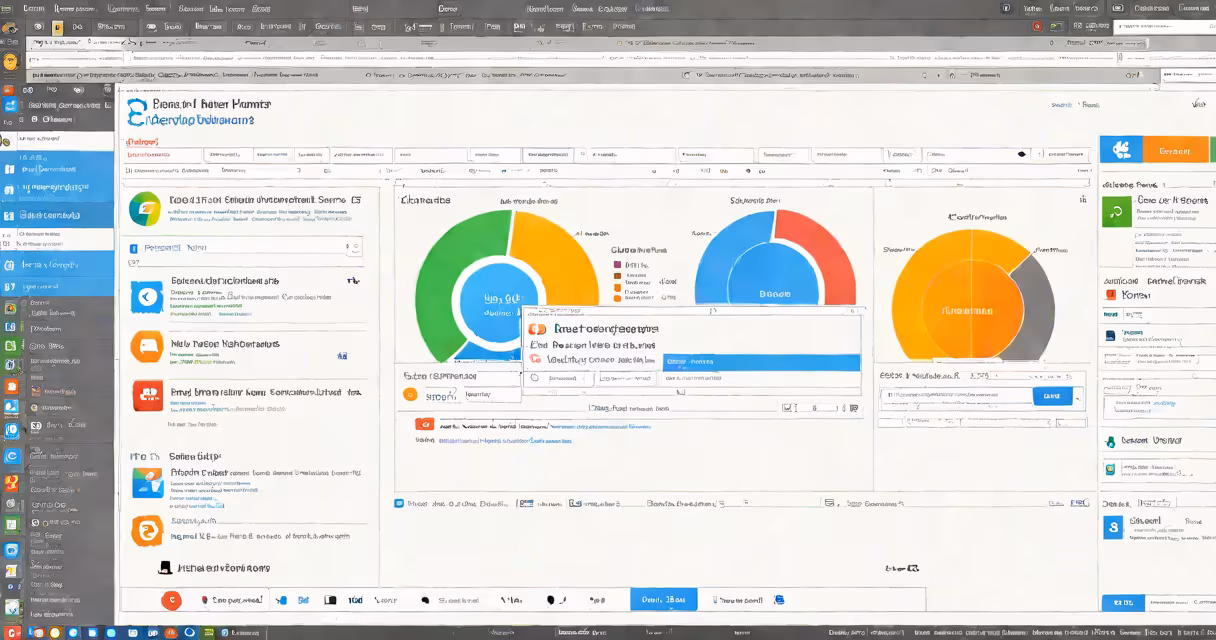
Task: Click the input field under third chart
Action: [955, 395]
